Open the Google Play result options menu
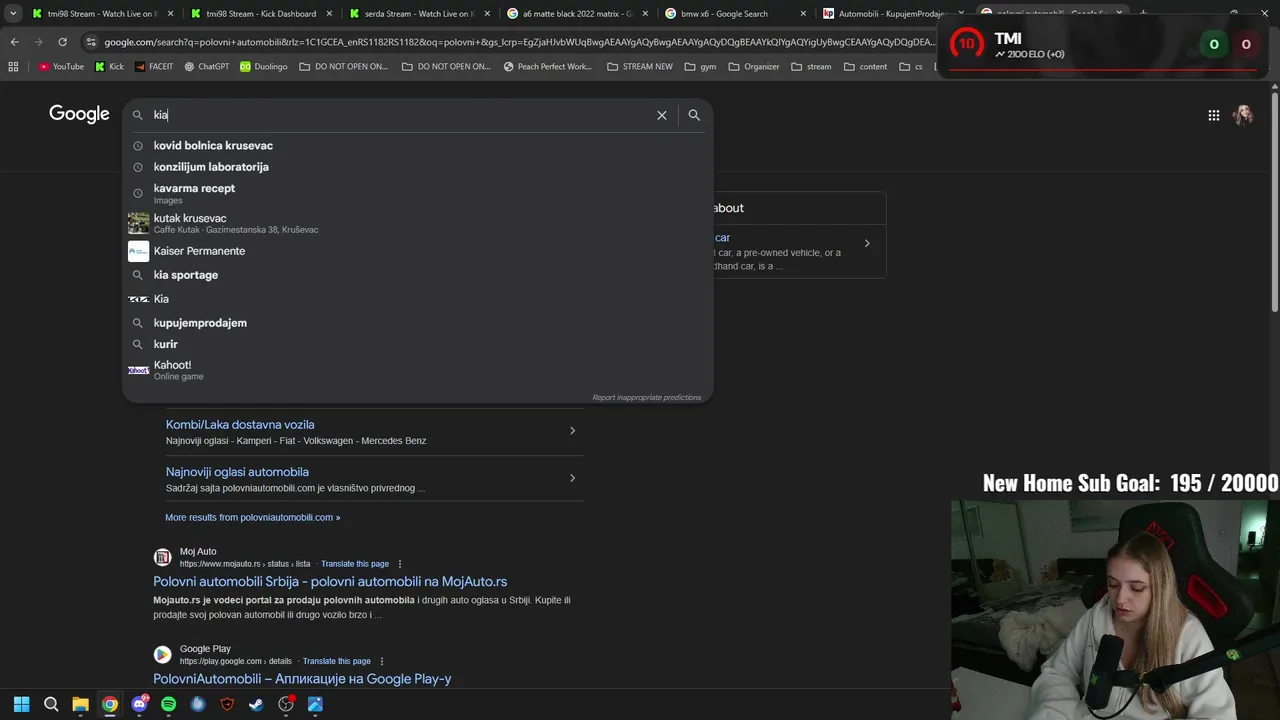Viewport: 1280px width, 720px height. point(382,661)
